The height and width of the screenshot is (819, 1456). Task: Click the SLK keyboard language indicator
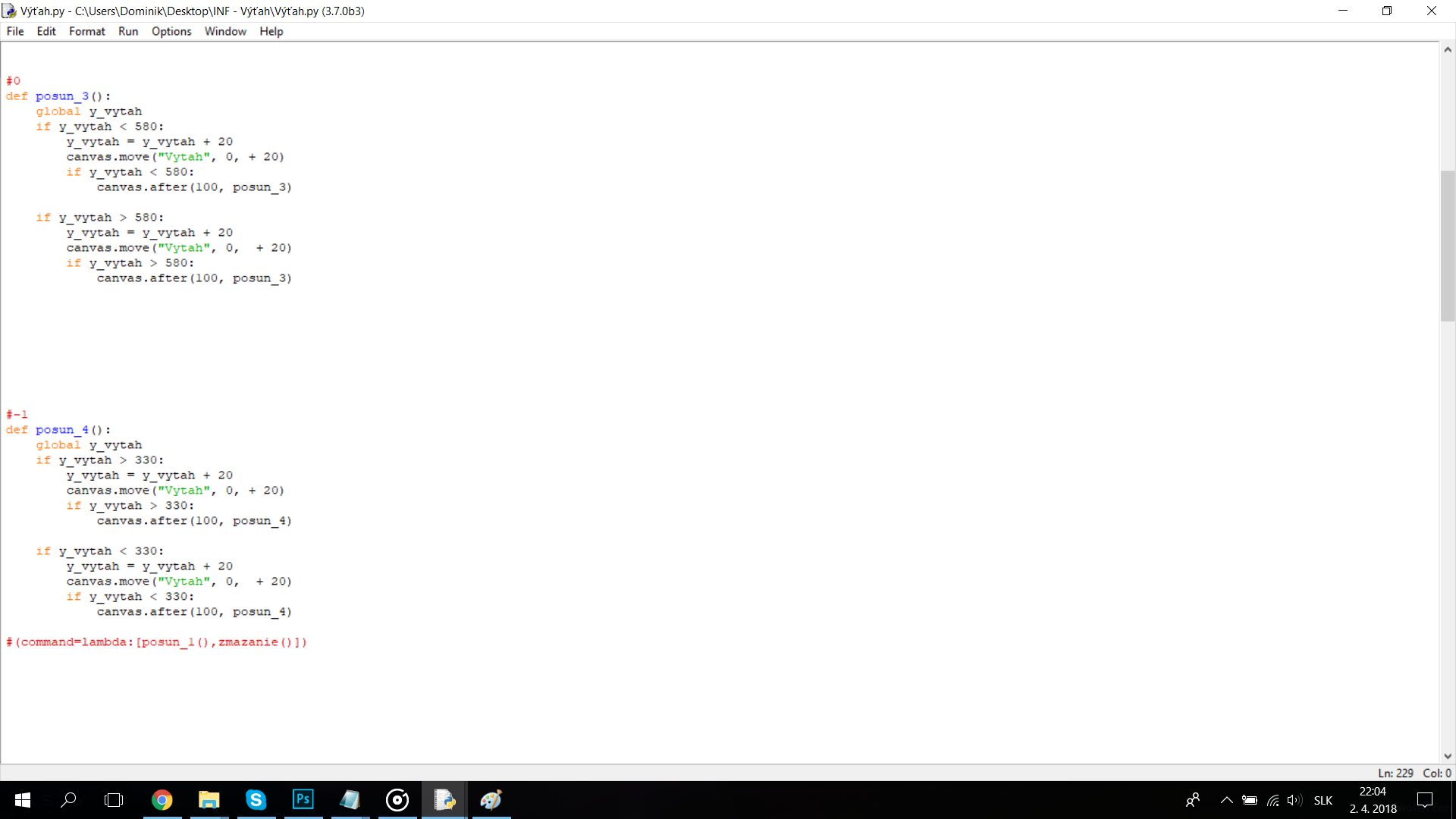click(x=1323, y=800)
